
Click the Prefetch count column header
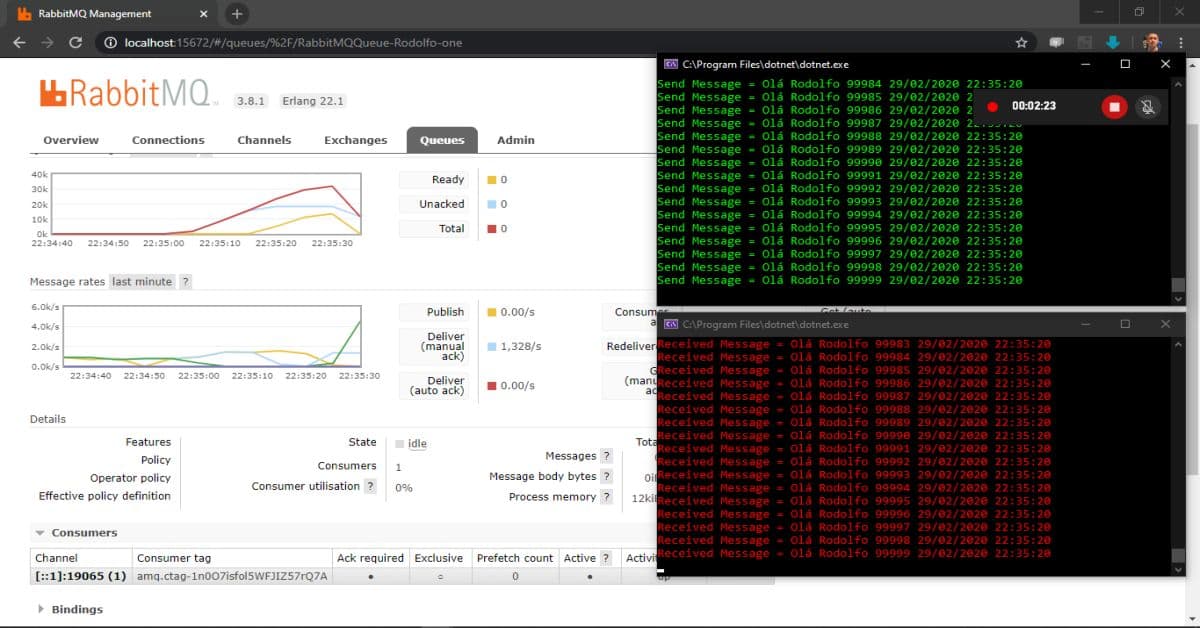tap(515, 558)
